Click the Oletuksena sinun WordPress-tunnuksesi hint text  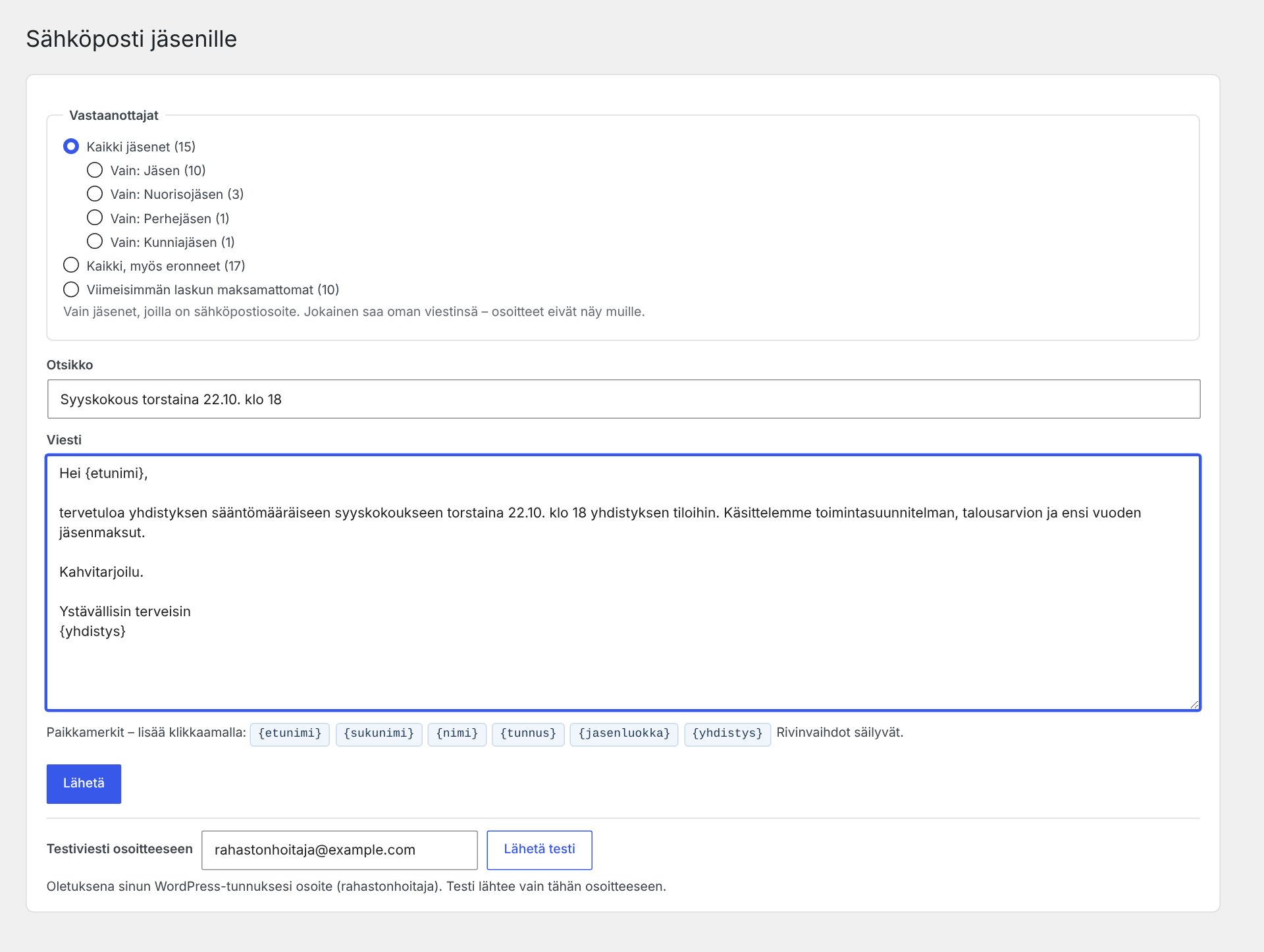[x=356, y=887]
